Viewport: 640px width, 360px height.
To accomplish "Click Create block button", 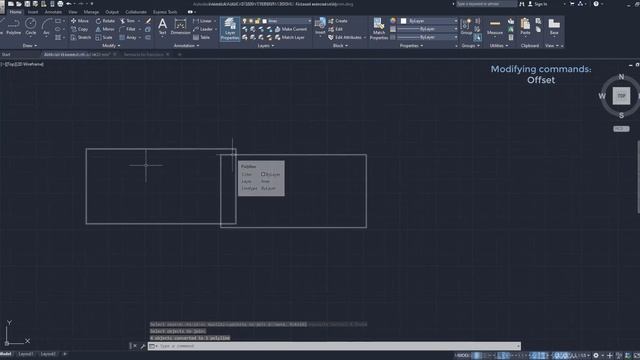I will 338,21.
